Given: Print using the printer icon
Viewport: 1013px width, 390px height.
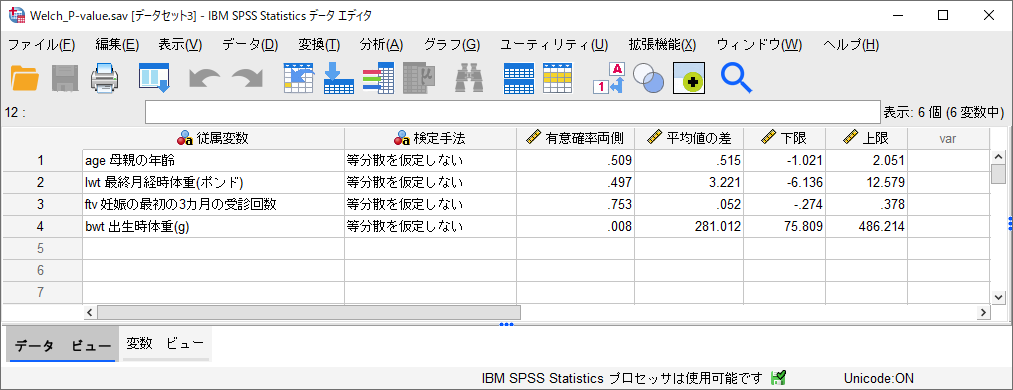Looking at the screenshot, I should pos(104,78).
